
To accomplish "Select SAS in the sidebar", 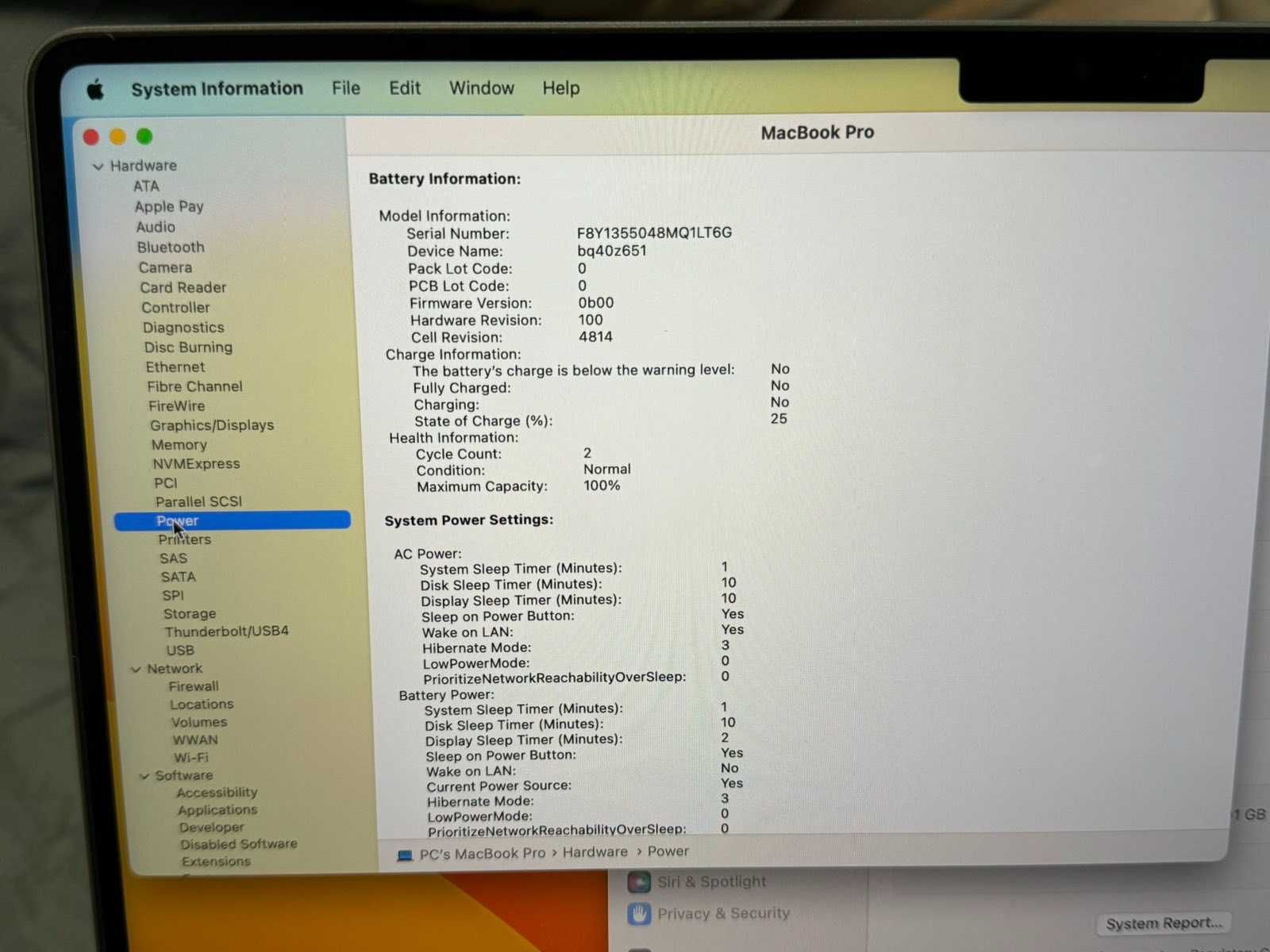I will pyautogui.click(x=173, y=559).
